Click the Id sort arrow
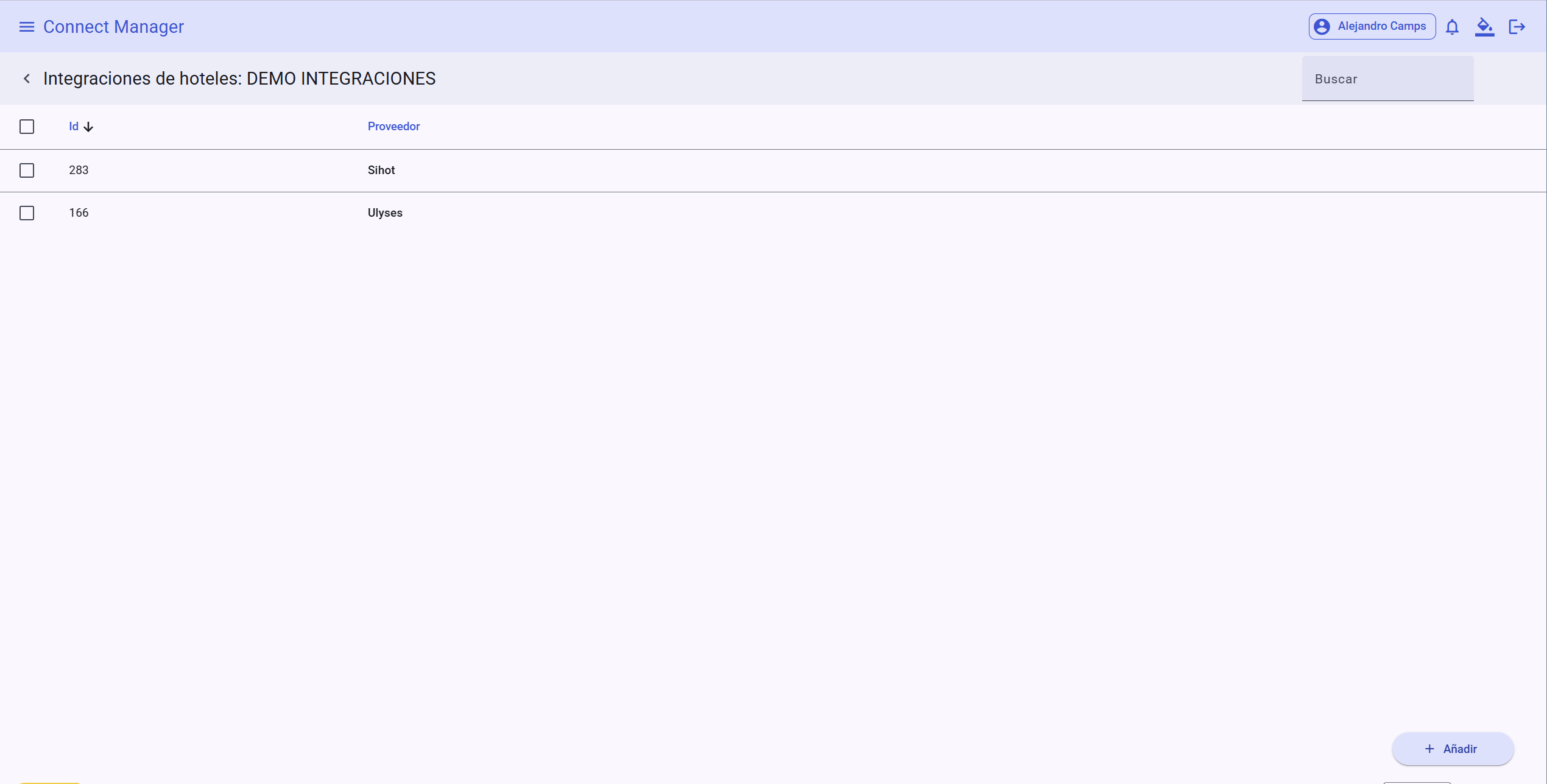 88,127
